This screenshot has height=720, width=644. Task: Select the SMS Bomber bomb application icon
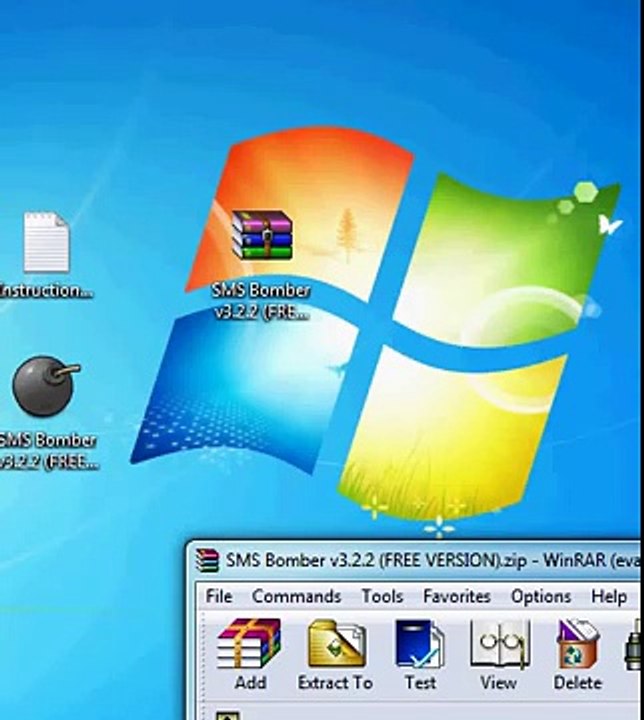(48, 412)
